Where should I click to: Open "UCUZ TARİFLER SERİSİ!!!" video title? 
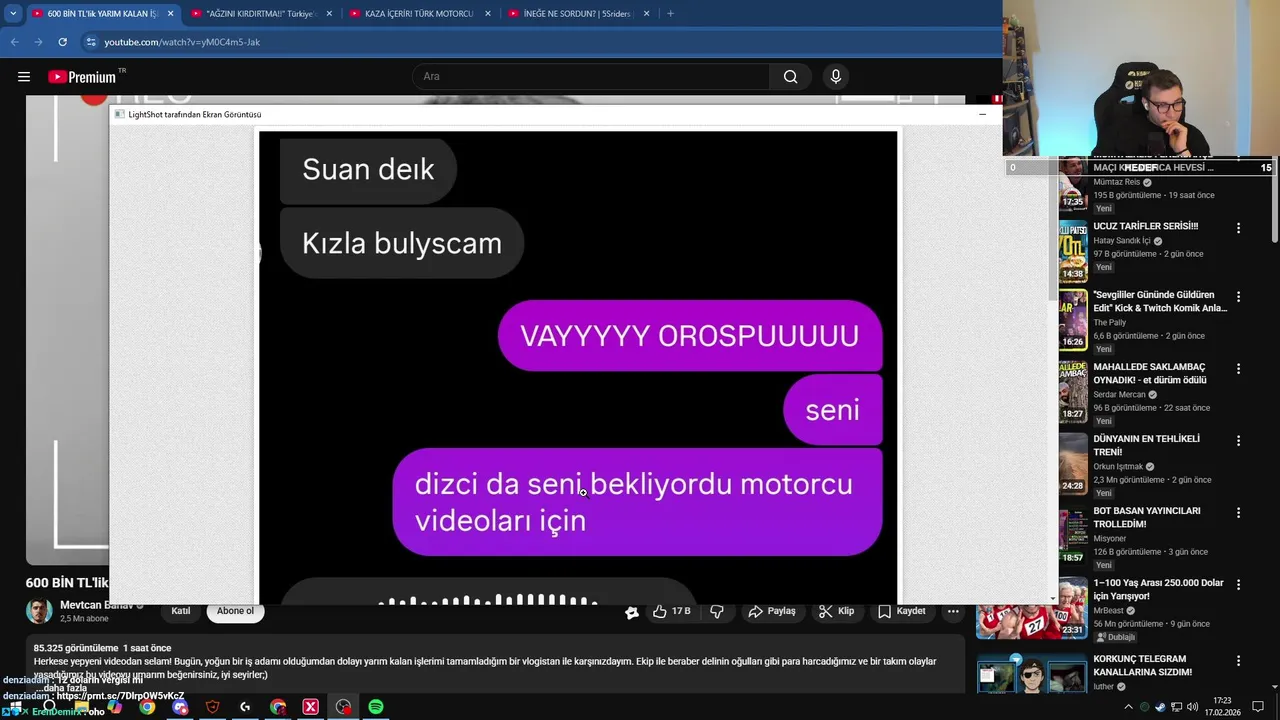[1145, 227]
